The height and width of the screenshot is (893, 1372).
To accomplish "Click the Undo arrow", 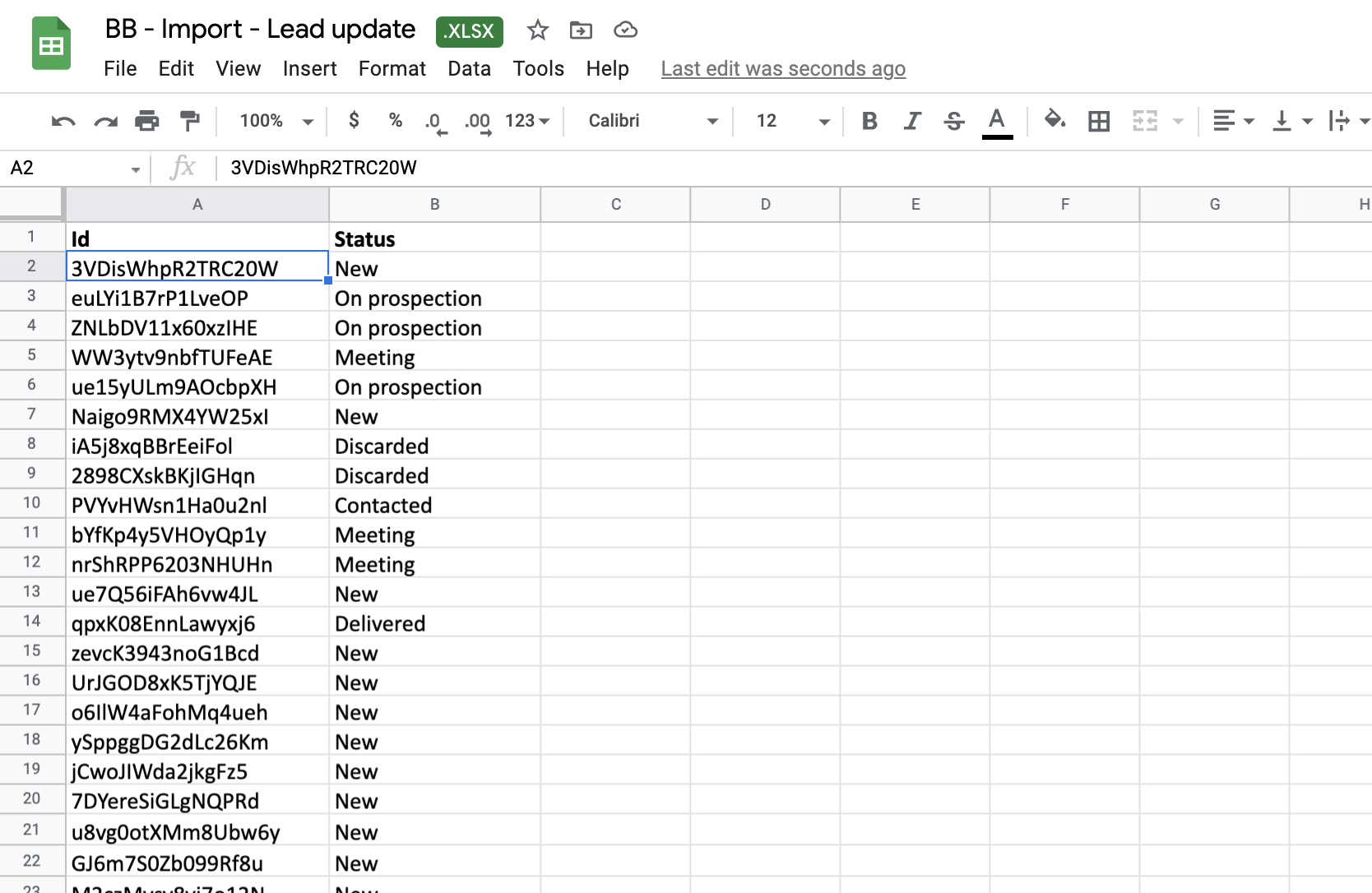I will (x=63, y=121).
